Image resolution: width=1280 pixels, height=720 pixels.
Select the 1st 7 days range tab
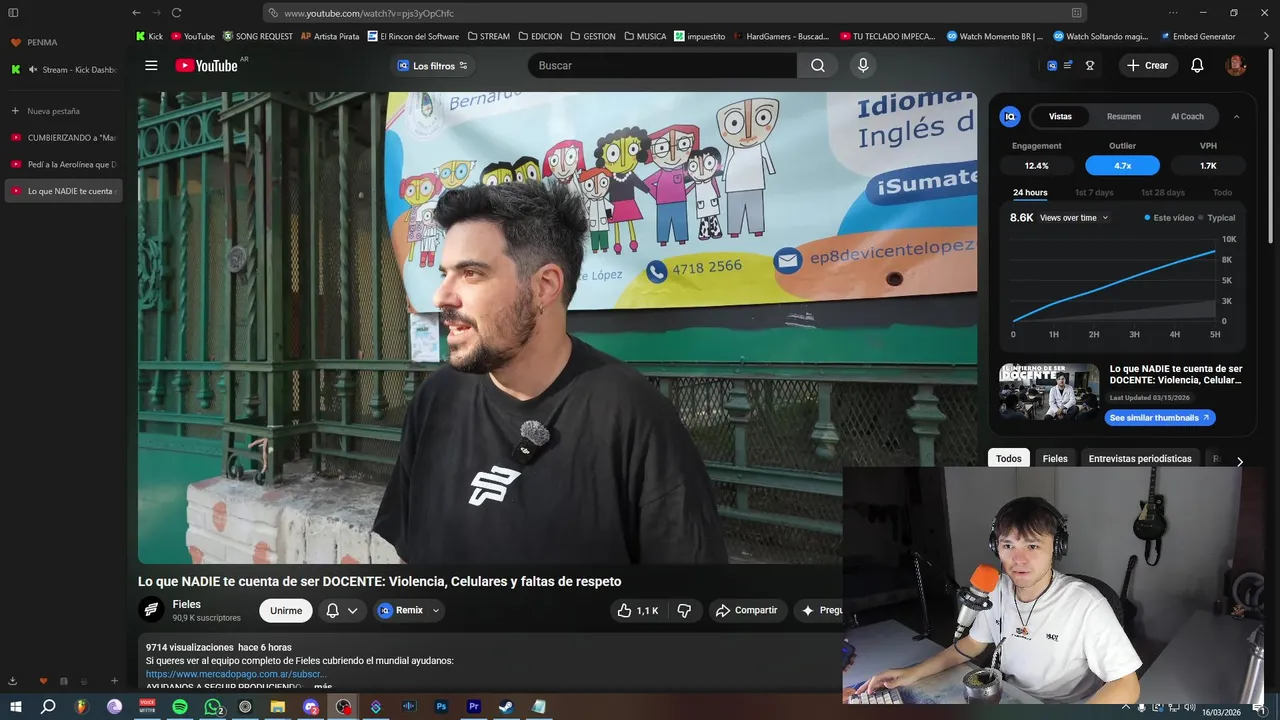[1094, 193]
